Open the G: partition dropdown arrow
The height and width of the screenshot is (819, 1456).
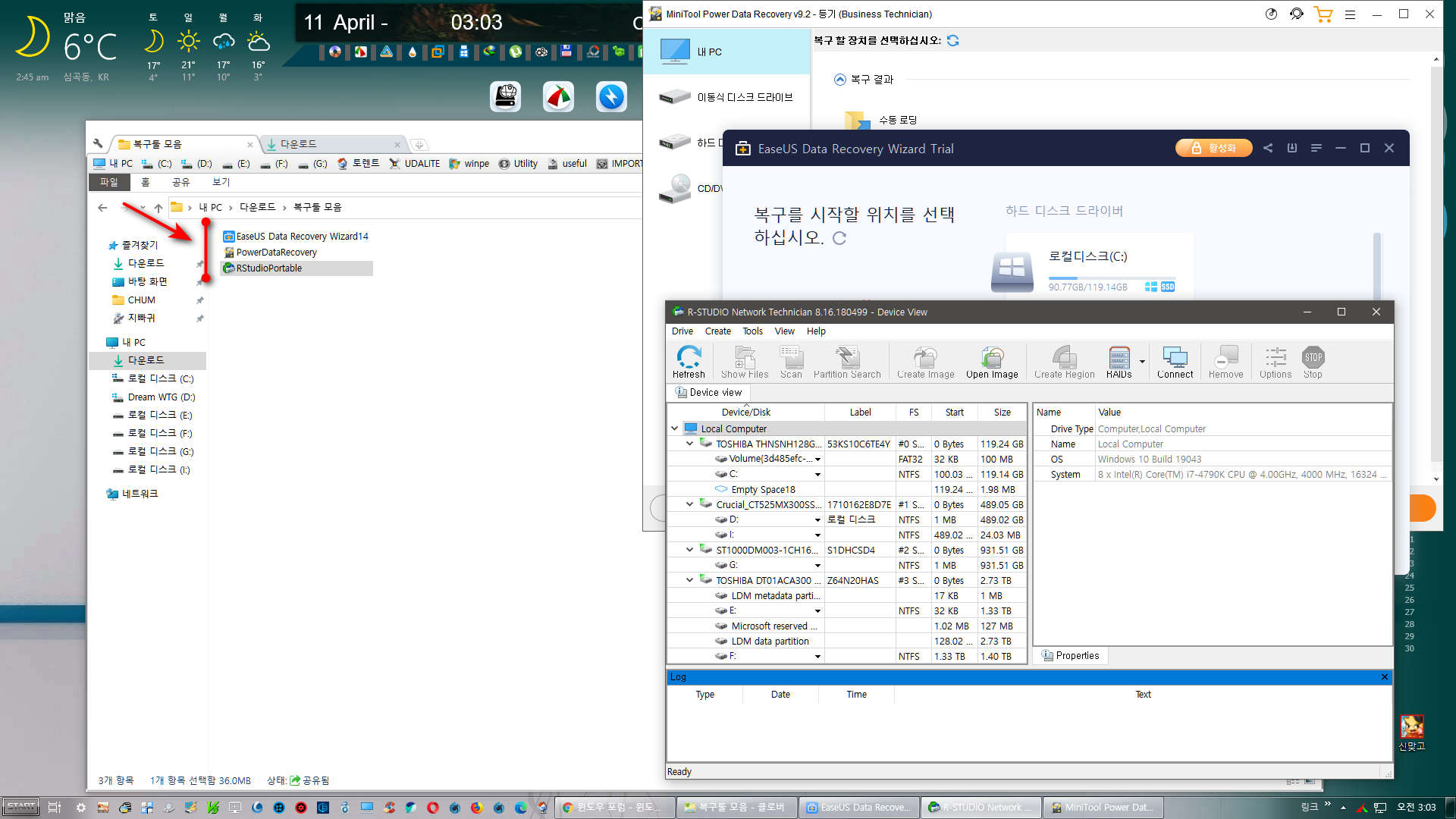[817, 566]
